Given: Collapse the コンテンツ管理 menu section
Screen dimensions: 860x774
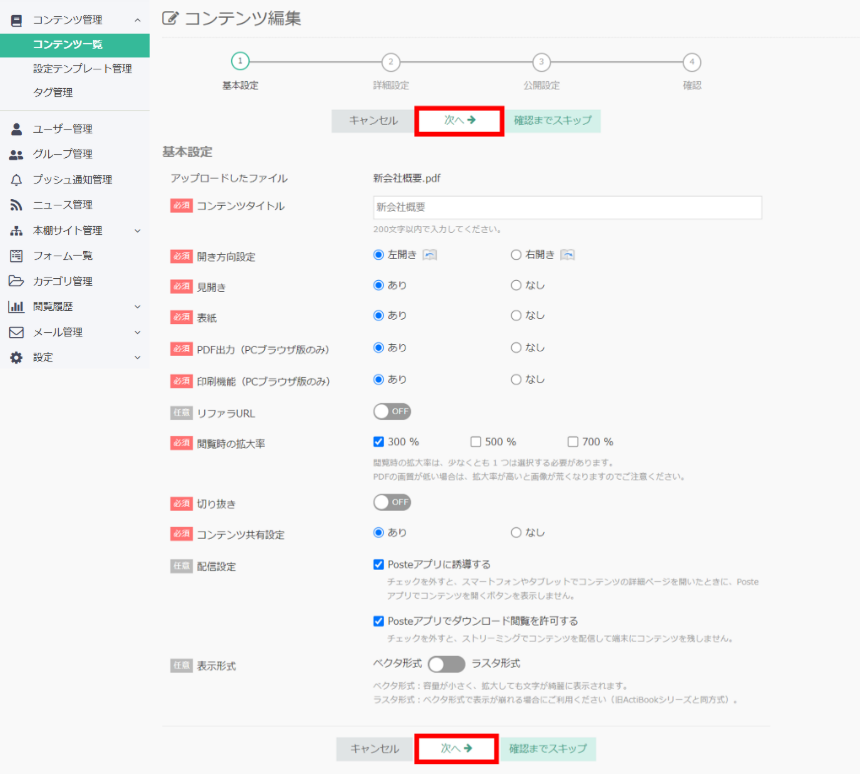Looking at the screenshot, I should [137, 20].
